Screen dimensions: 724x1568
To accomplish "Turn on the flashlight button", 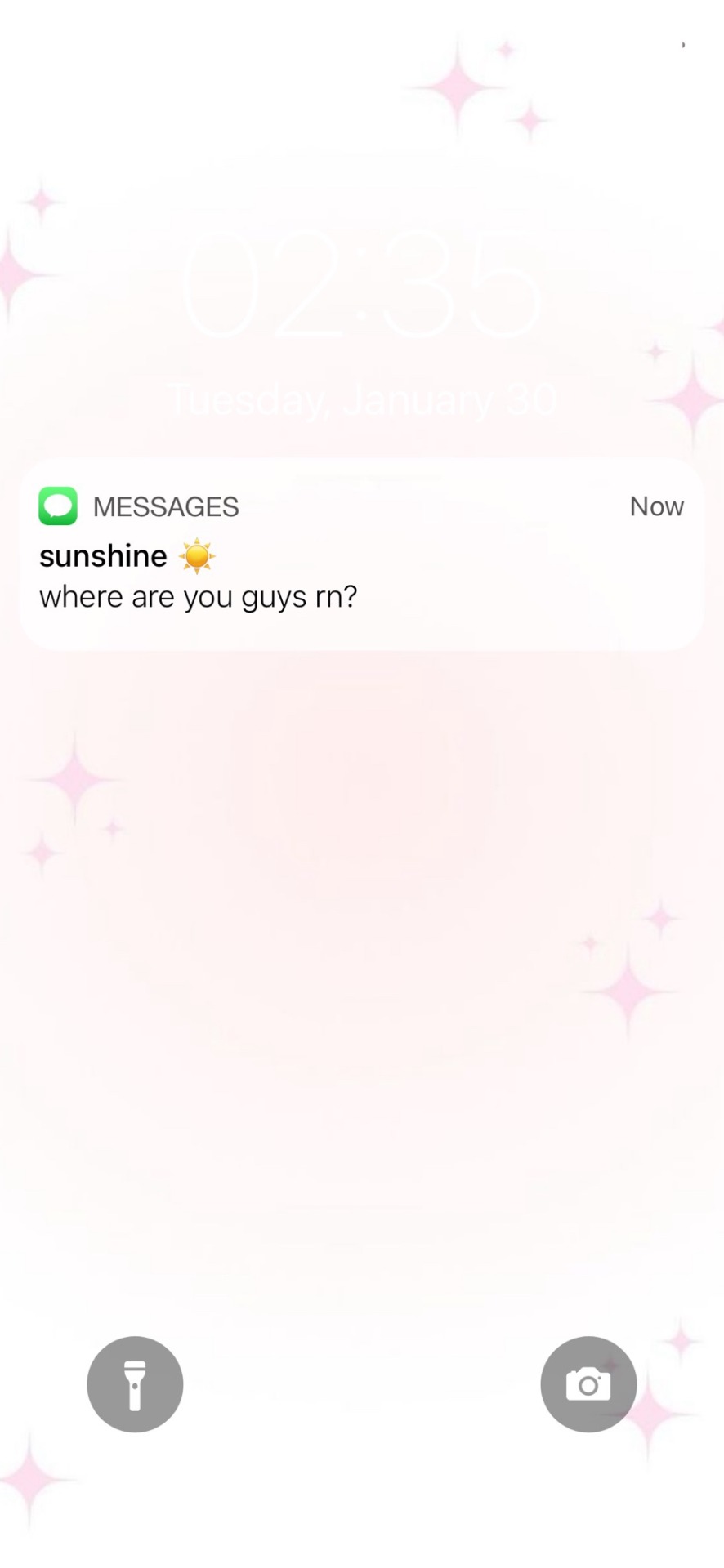I will pos(135,1384).
